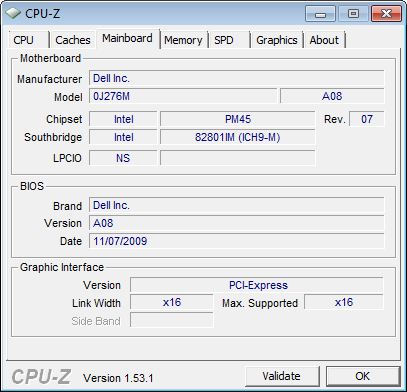Click the CPU-Z window title text
The width and height of the screenshot is (407, 392).
[x=43, y=14]
